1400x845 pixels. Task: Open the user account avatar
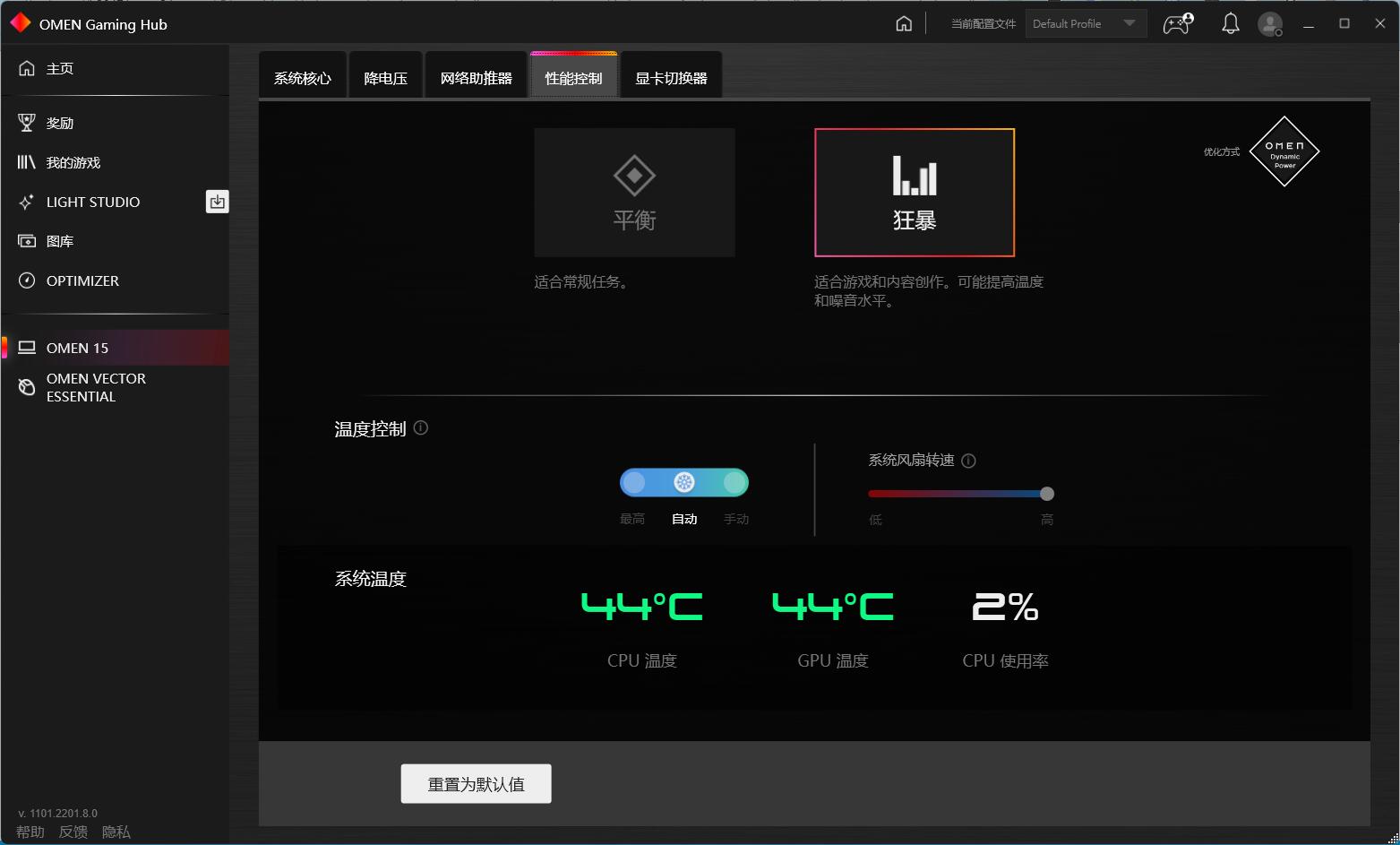(1271, 24)
